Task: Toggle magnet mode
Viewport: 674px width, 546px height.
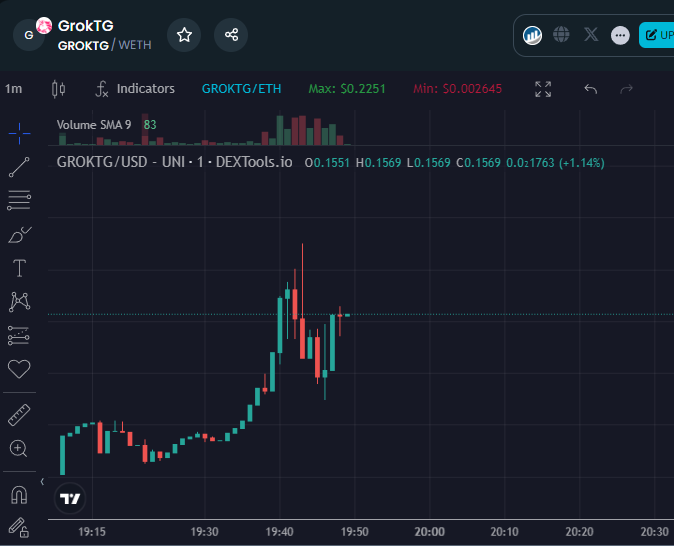Action: [x=19, y=495]
